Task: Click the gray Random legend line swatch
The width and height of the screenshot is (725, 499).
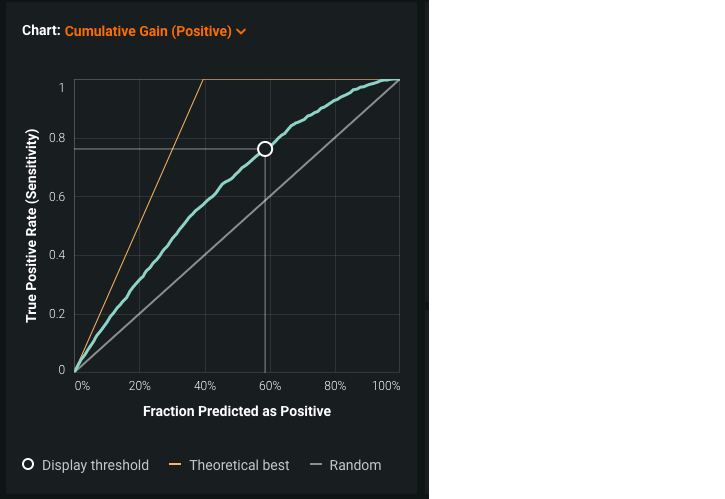Action: (x=315, y=464)
